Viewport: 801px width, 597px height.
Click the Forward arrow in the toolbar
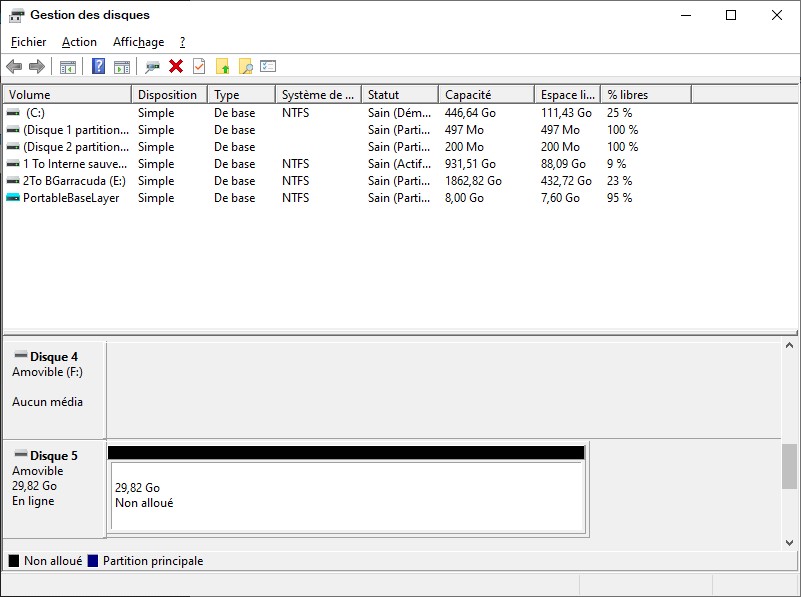tap(37, 67)
